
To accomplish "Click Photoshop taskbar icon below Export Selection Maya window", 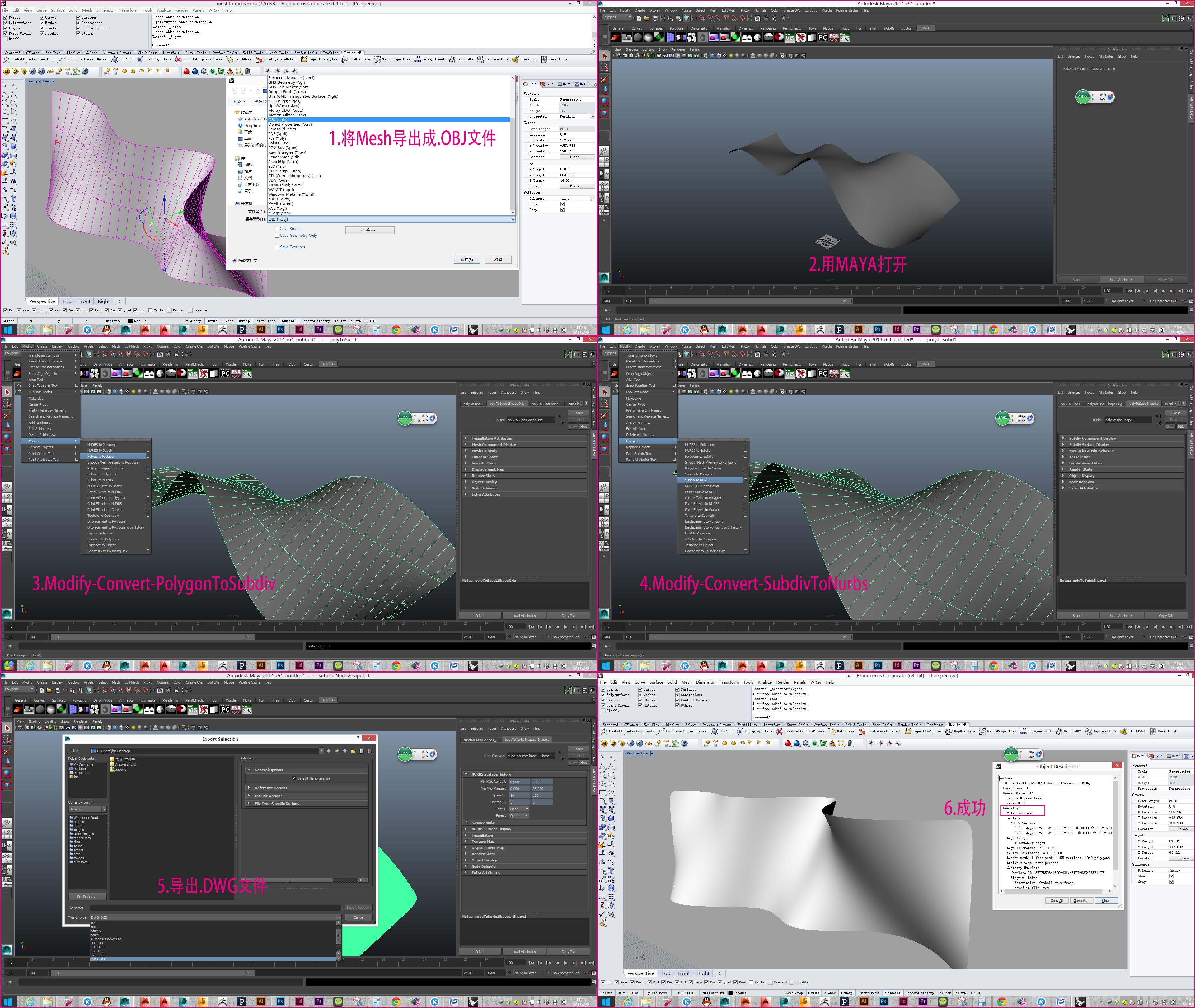I will [x=280, y=1002].
